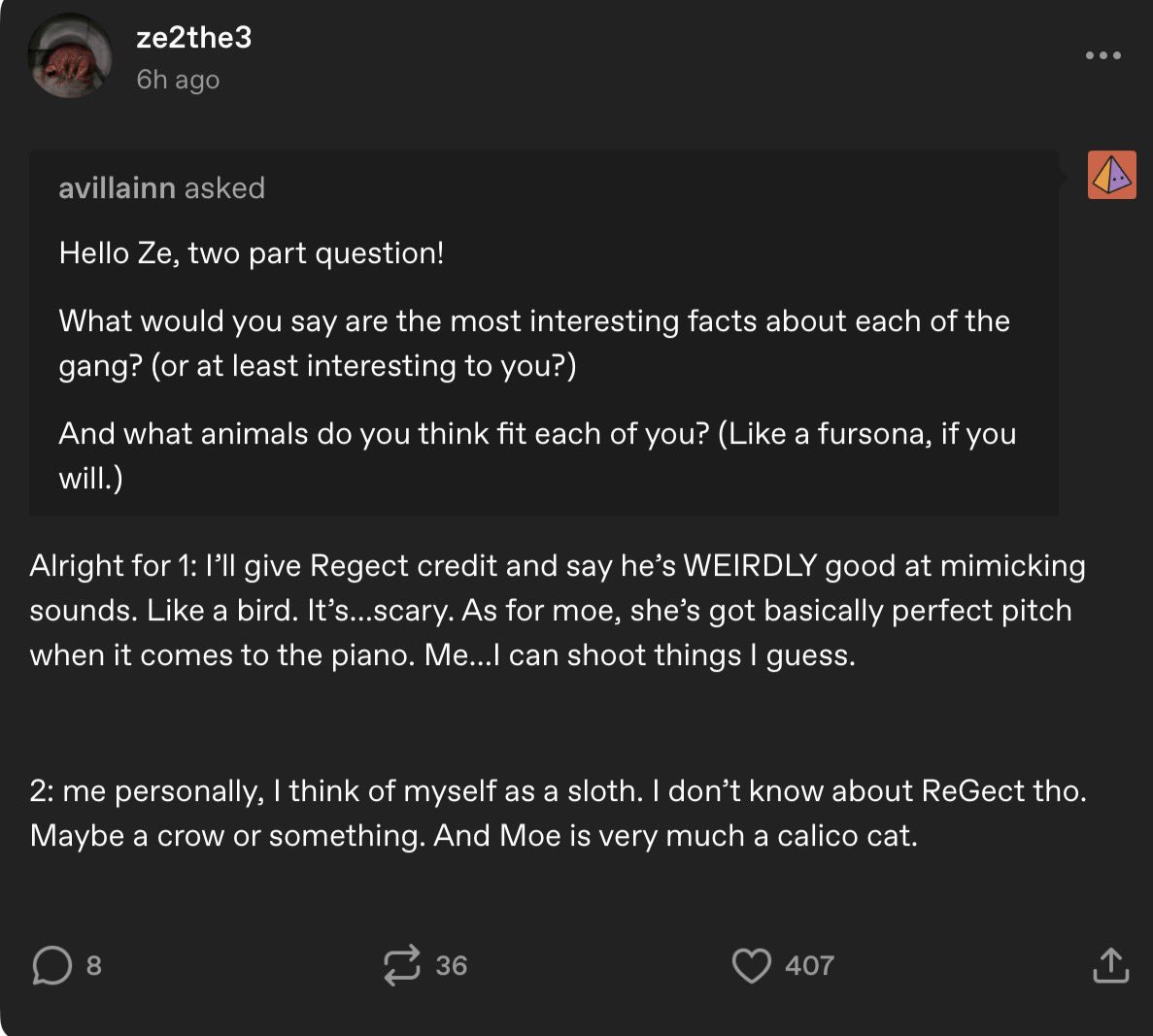The width and height of the screenshot is (1153, 1036).
Task: Click the fursona animals question paragraph
Action: (x=537, y=454)
